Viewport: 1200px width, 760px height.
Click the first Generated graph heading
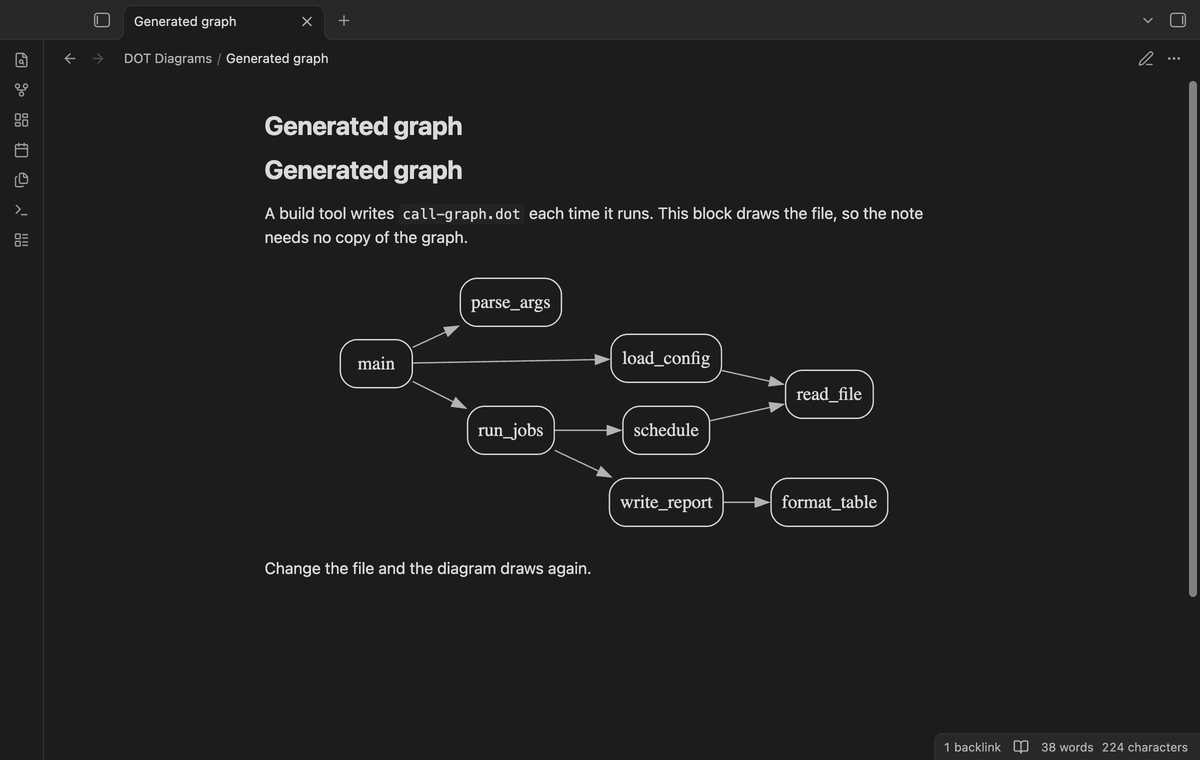coord(363,126)
